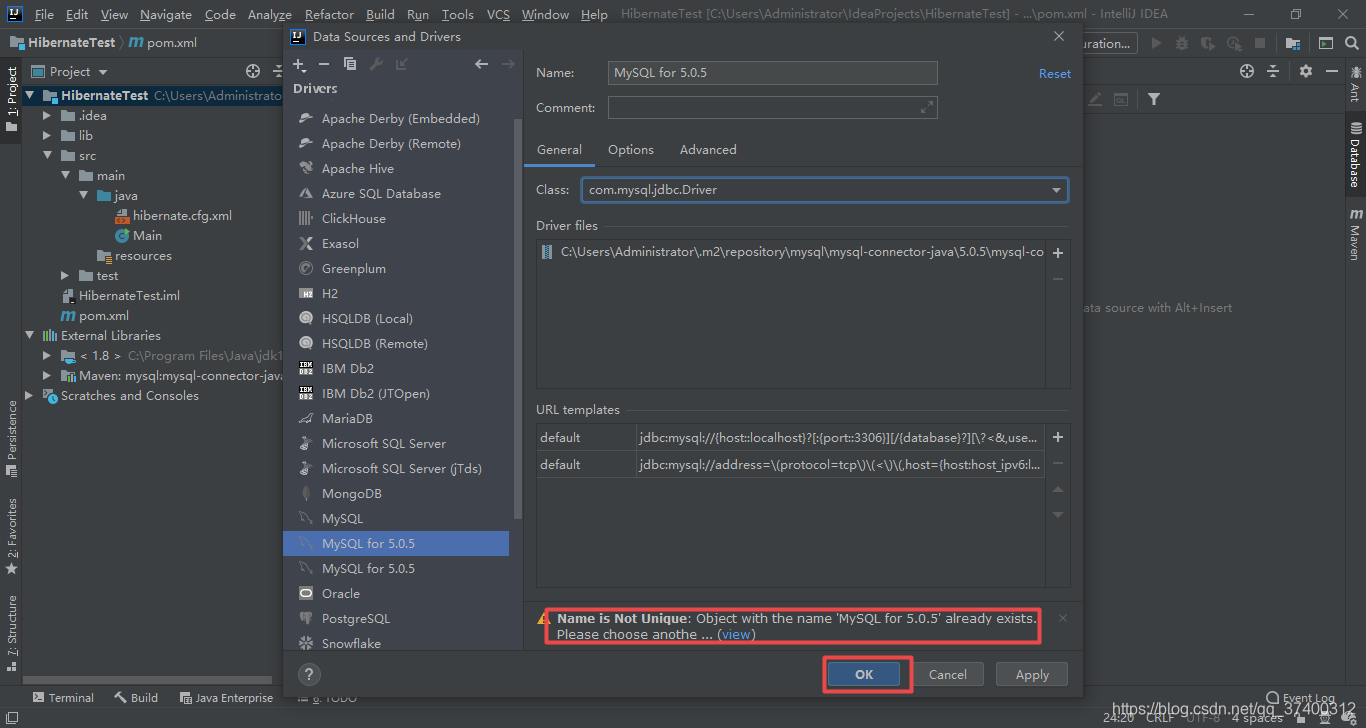The image size is (1366, 728).
Task: Go back in dialog navigation
Action: [x=482, y=64]
